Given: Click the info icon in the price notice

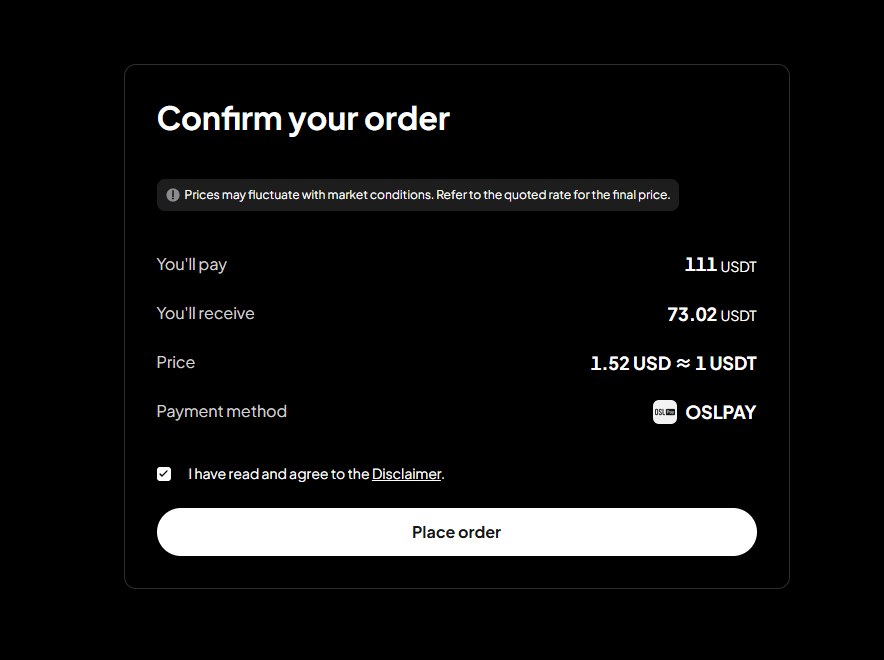Looking at the screenshot, I should [173, 195].
